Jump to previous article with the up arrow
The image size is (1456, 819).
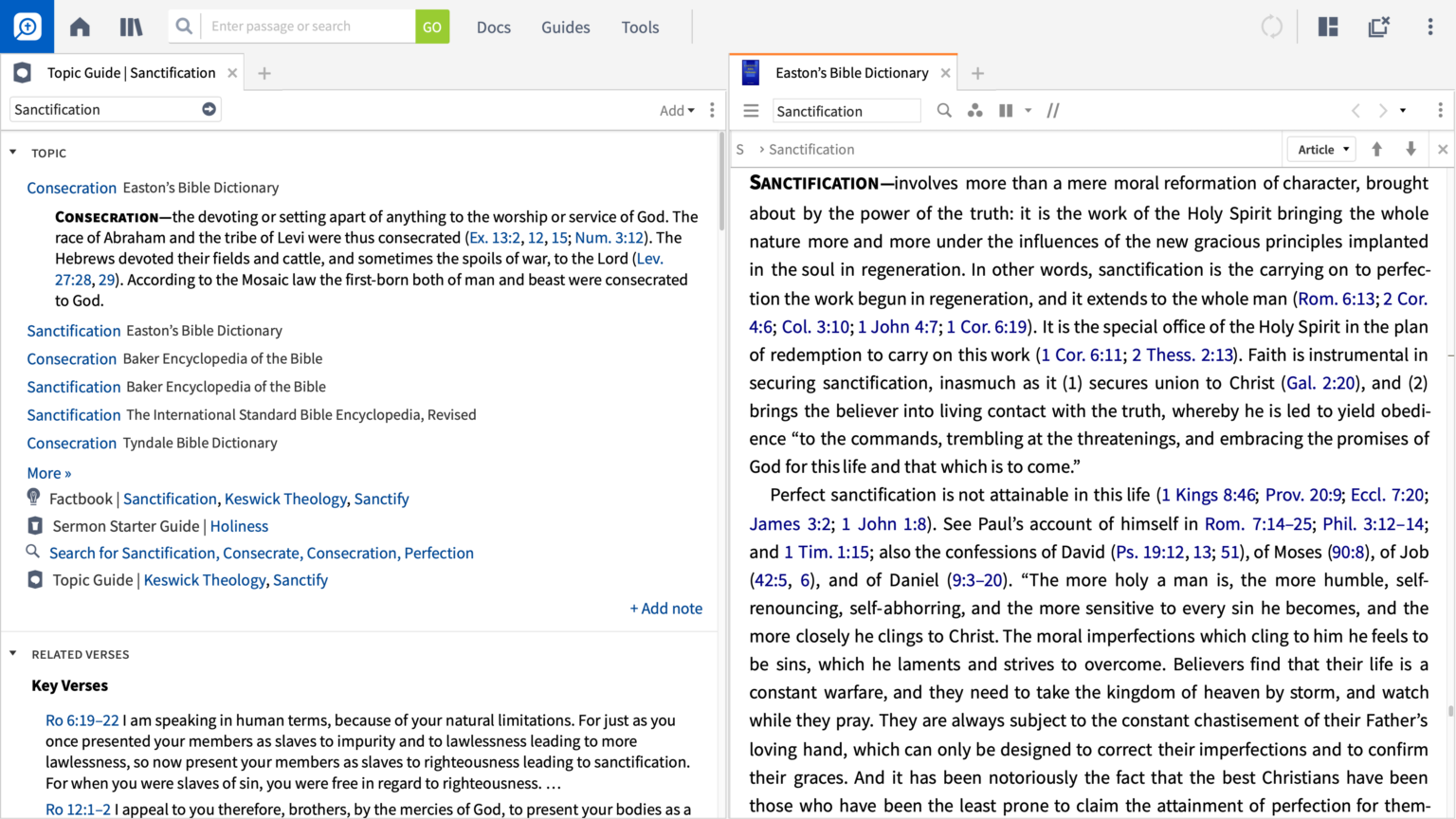click(x=1376, y=149)
